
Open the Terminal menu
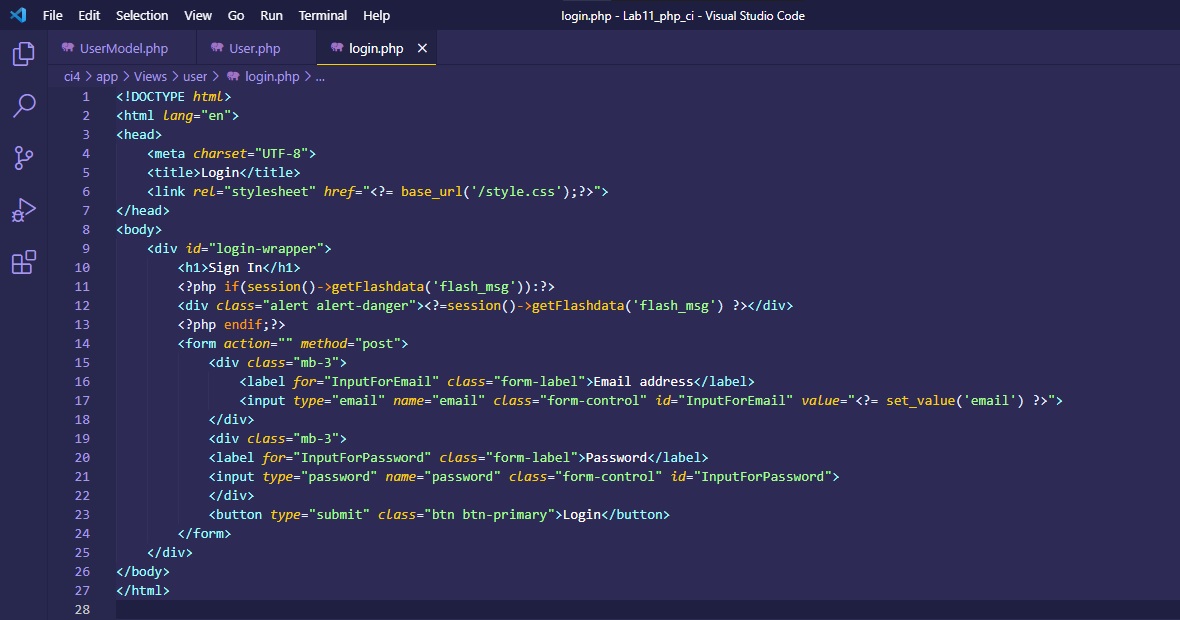click(x=322, y=15)
